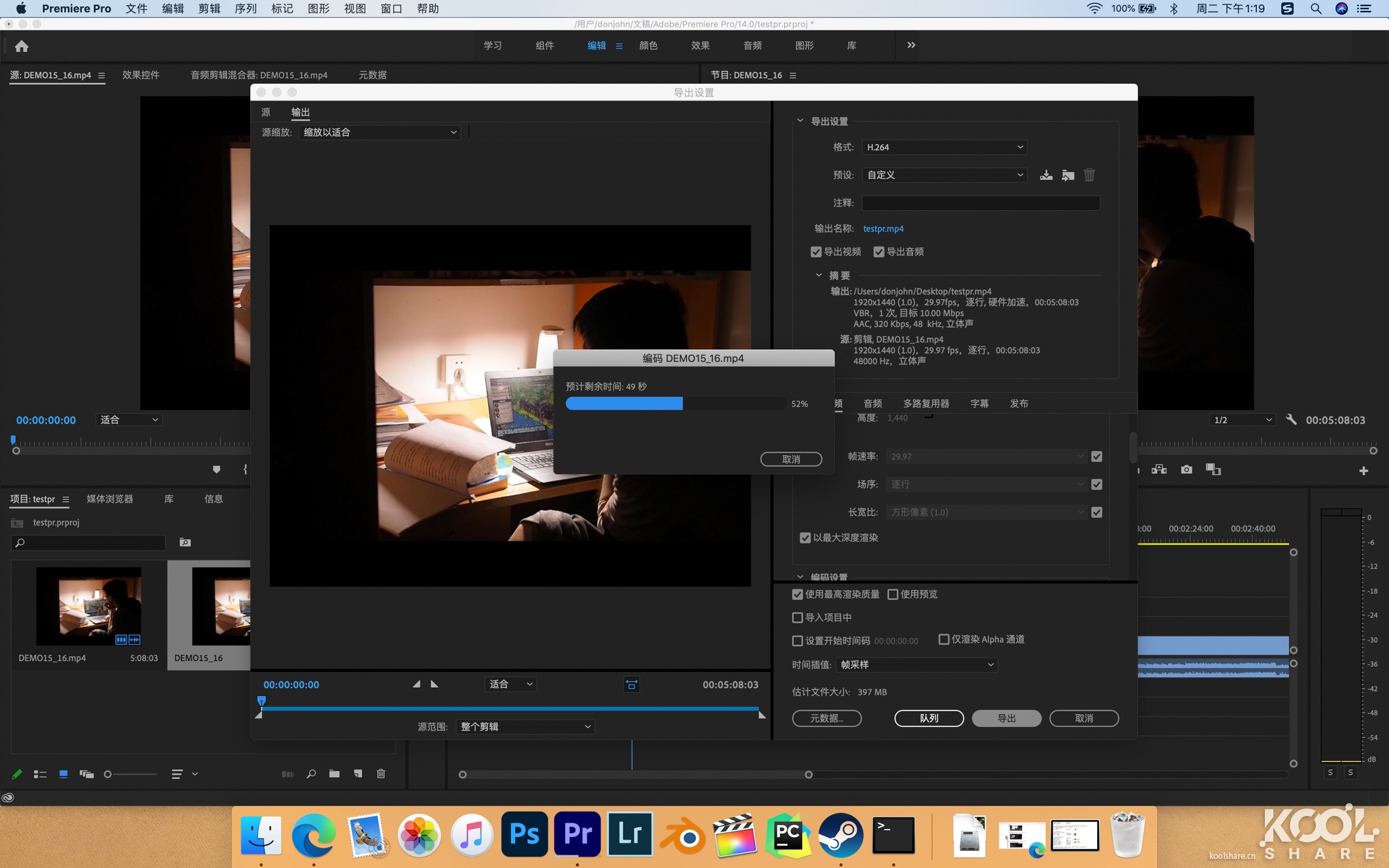Click the 队列 button to send to queue
This screenshot has width=1389, height=868.
[x=929, y=718]
